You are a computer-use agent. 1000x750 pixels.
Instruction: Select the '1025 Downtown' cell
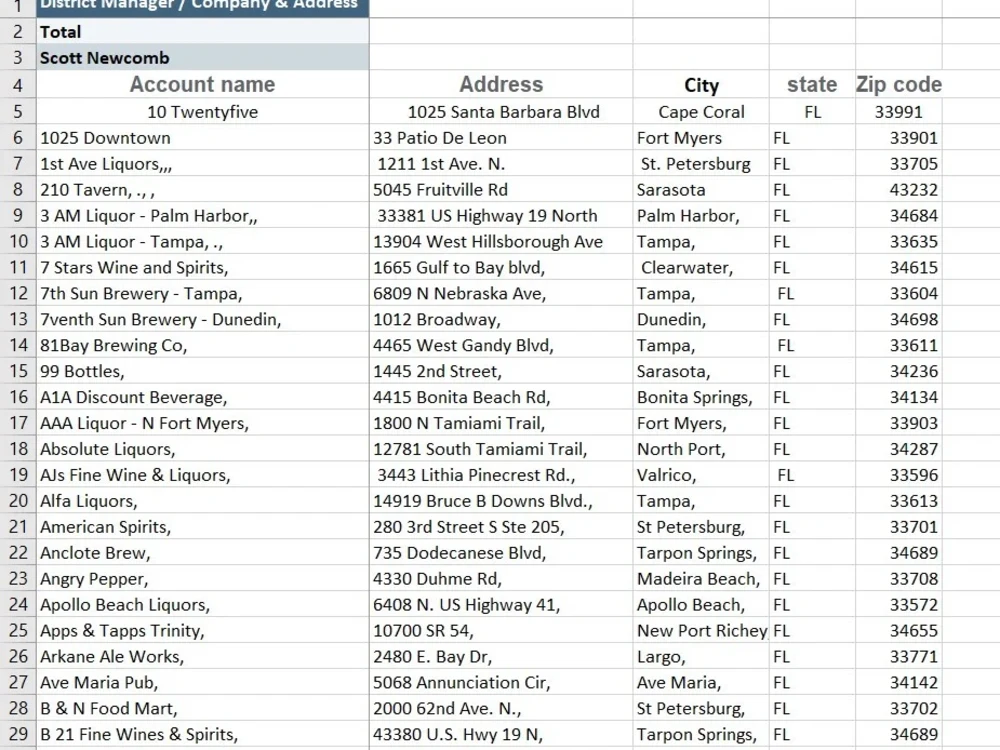202,138
